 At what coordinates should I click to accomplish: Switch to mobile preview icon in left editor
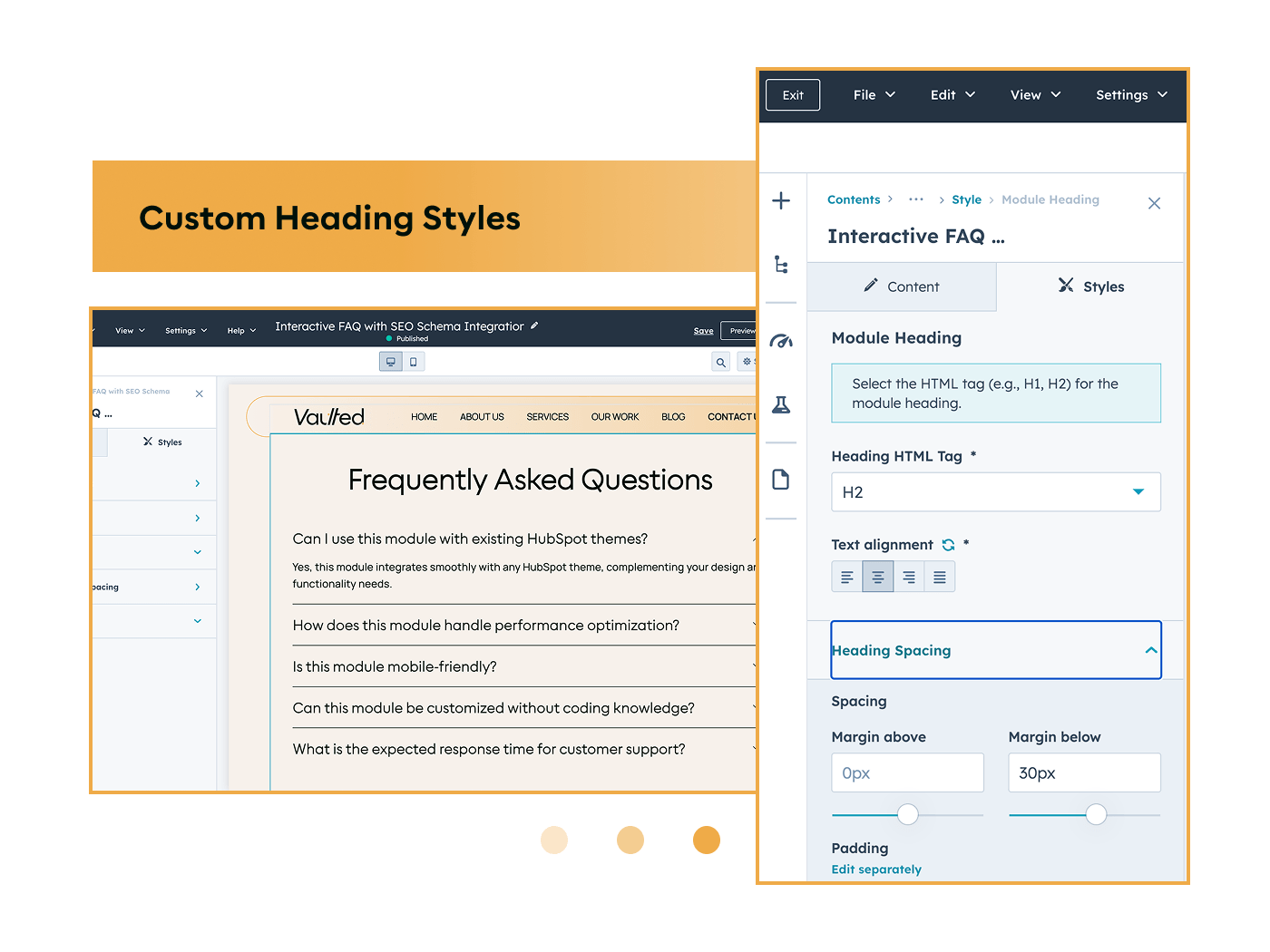(x=413, y=362)
